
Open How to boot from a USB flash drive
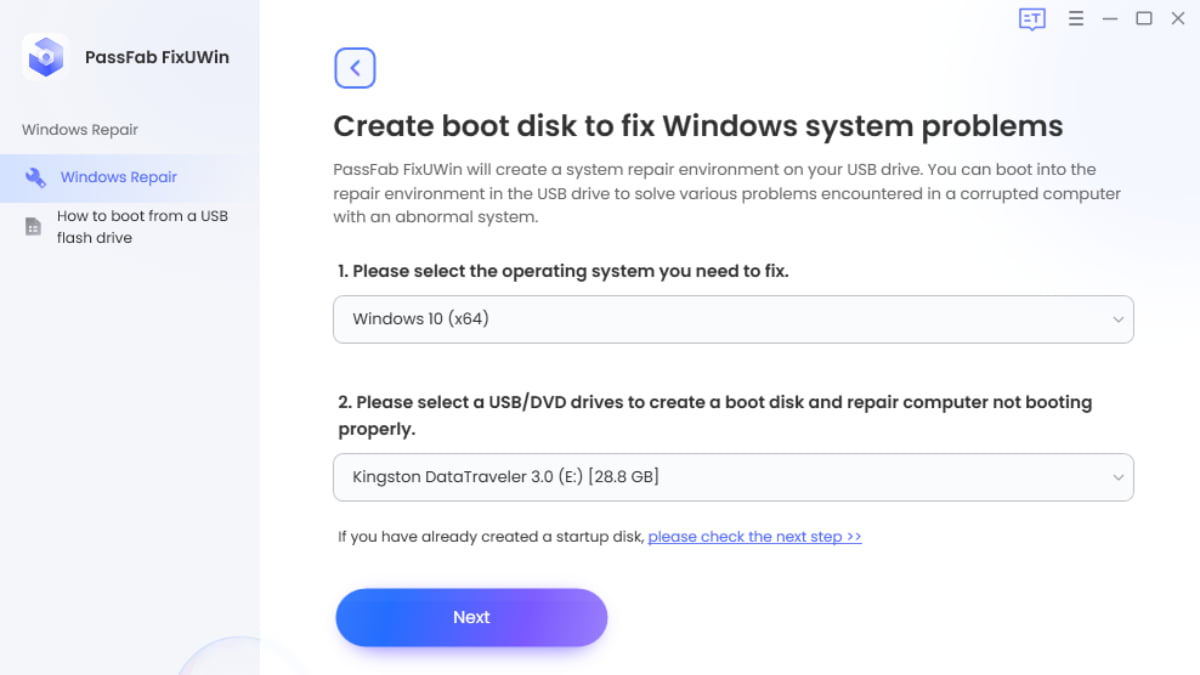click(142, 227)
